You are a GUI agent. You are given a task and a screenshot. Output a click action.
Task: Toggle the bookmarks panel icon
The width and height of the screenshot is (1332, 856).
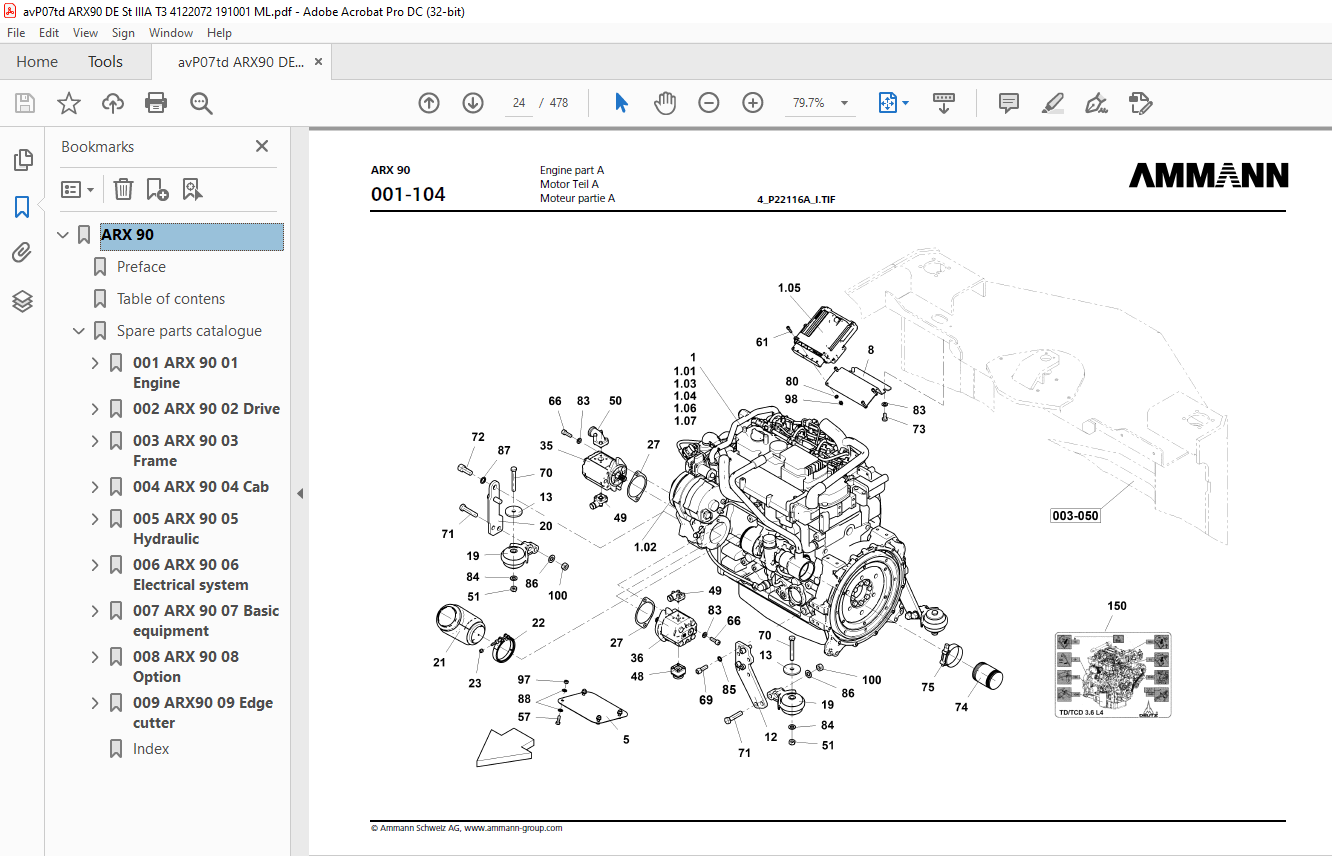[22, 207]
